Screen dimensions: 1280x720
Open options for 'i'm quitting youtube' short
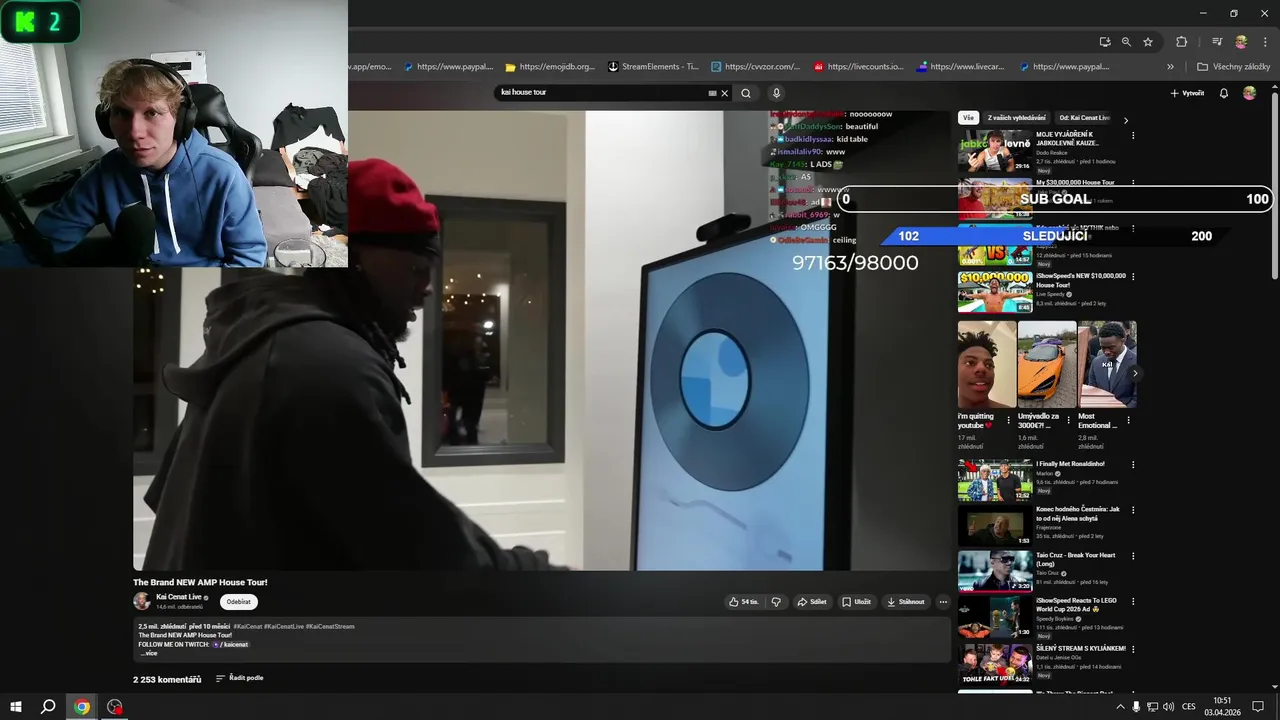point(1008,420)
